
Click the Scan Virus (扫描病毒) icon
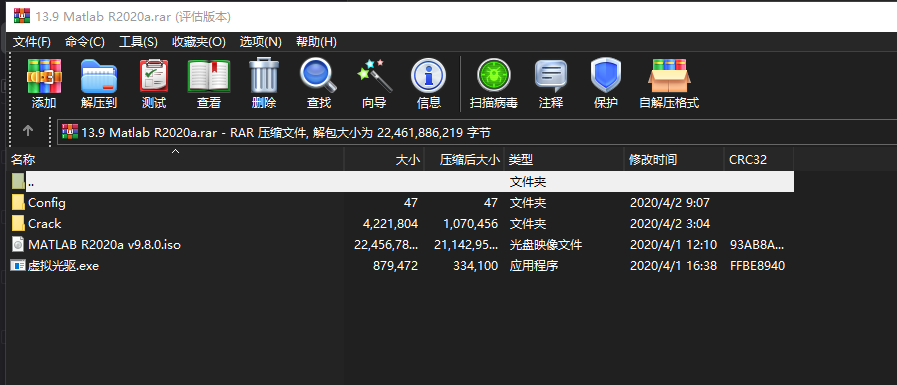pos(494,76)
